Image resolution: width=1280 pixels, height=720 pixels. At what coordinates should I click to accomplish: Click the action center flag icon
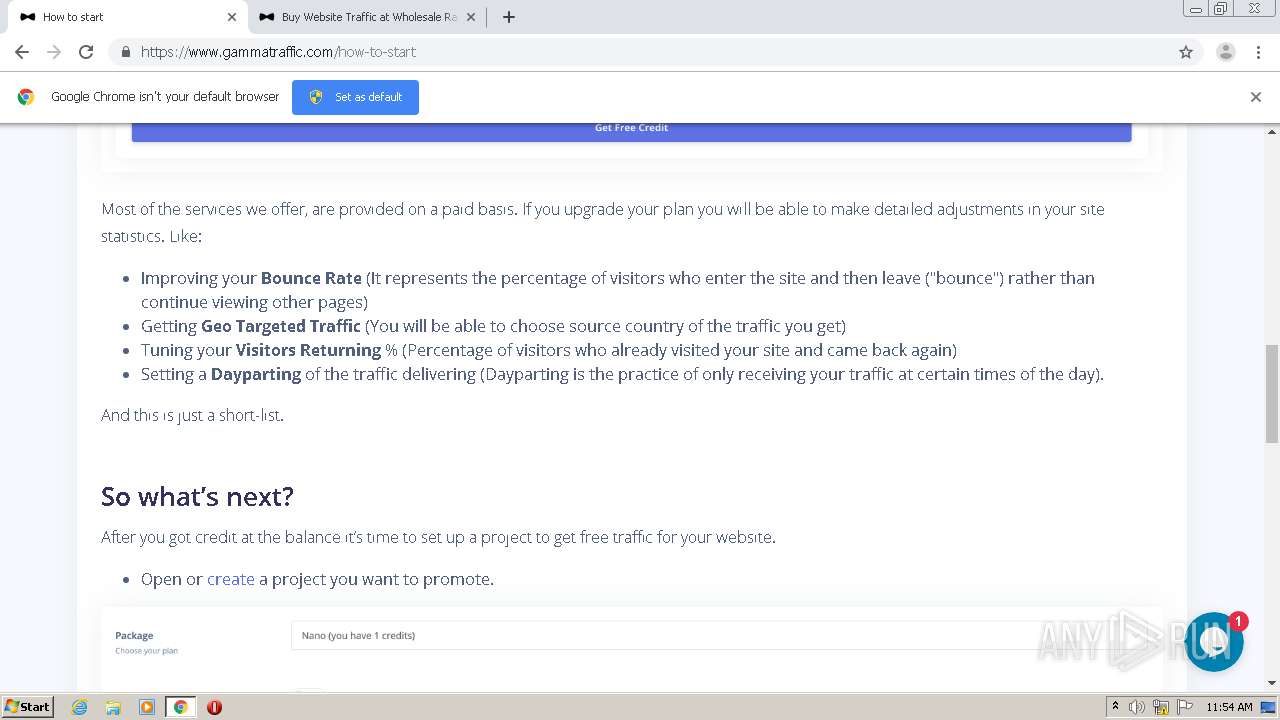click(x=1183, y=707)
